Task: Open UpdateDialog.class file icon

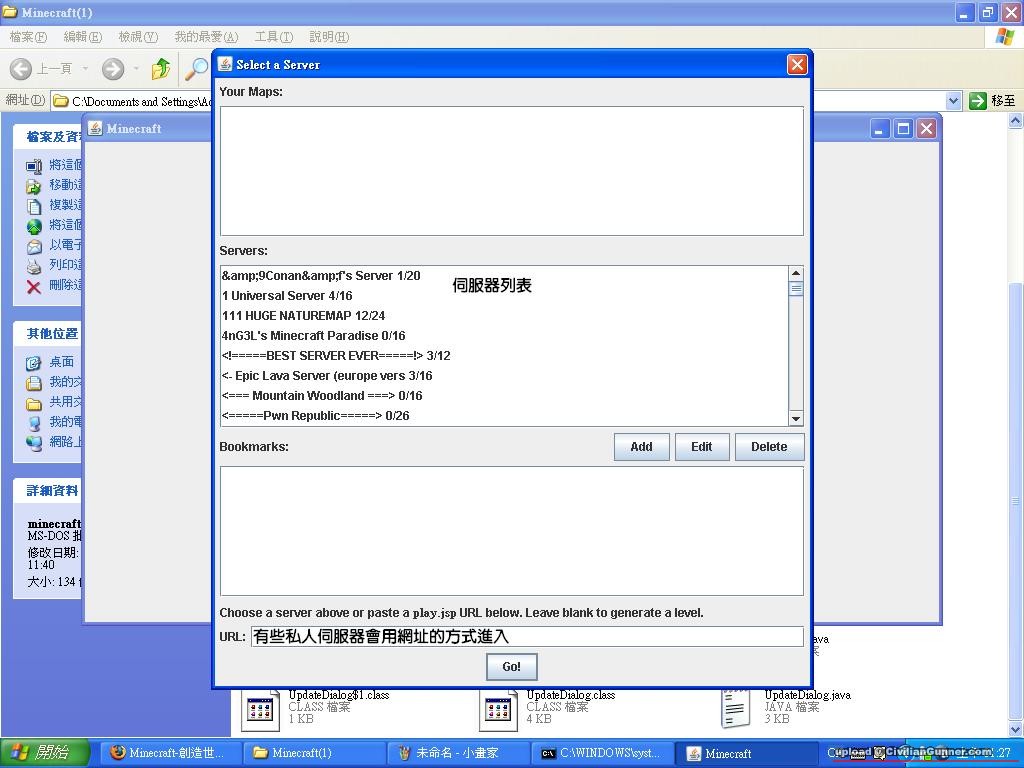Action: [x=498, y=709]
